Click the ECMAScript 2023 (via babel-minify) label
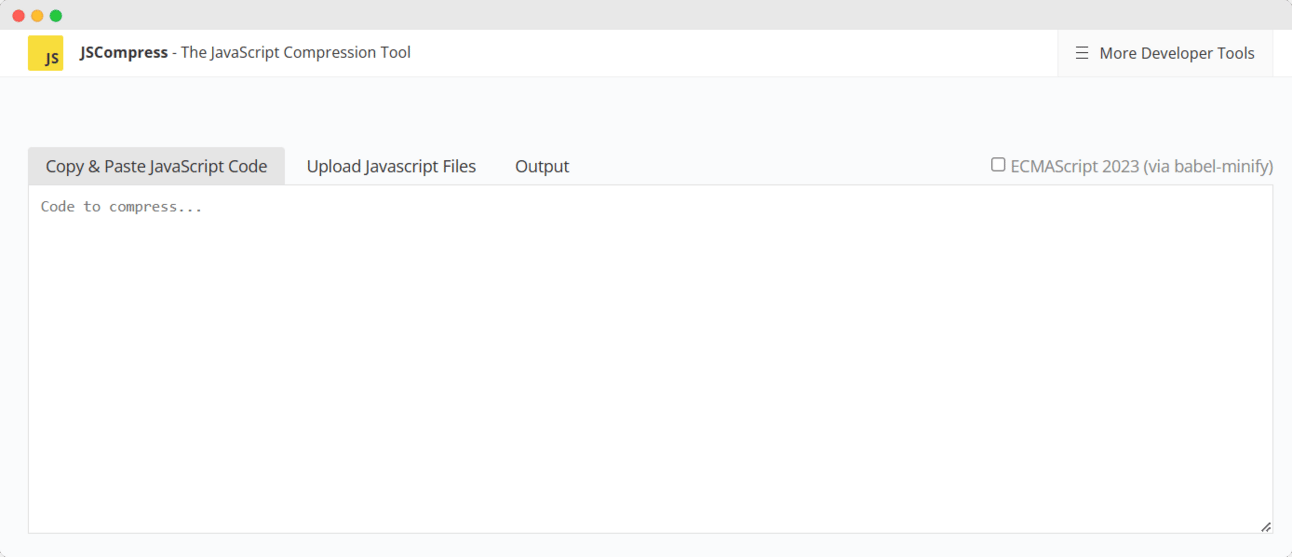The width and height of the screenshot is (1292, 557). coord(1141,166)
